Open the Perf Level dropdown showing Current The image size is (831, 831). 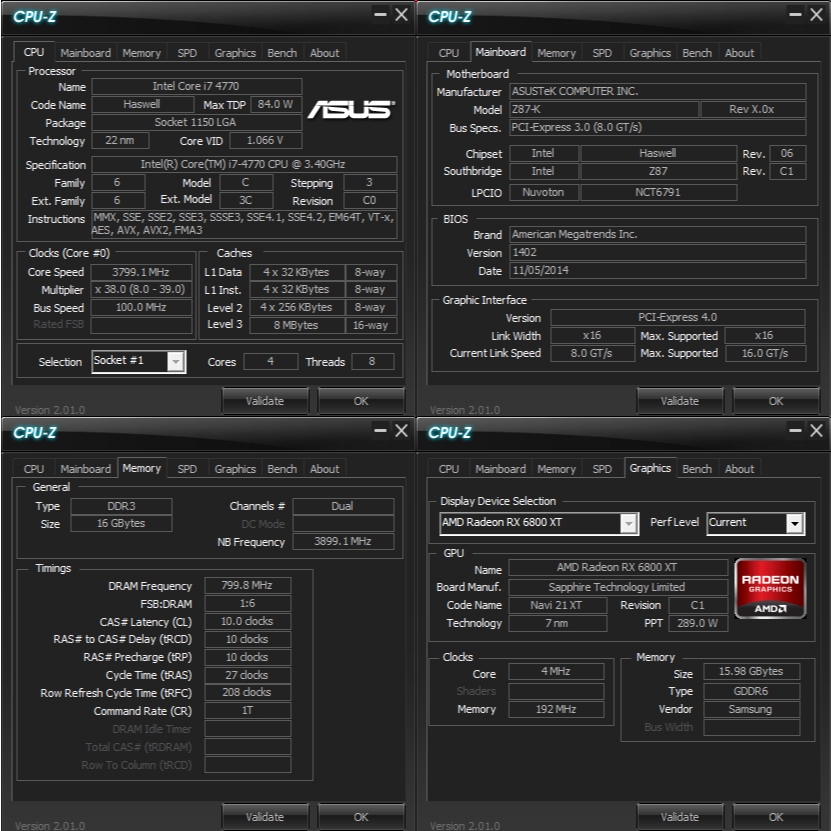795,523
